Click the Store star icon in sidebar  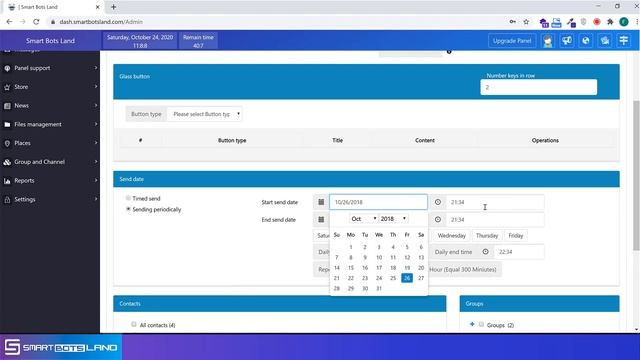click(7, 87)
